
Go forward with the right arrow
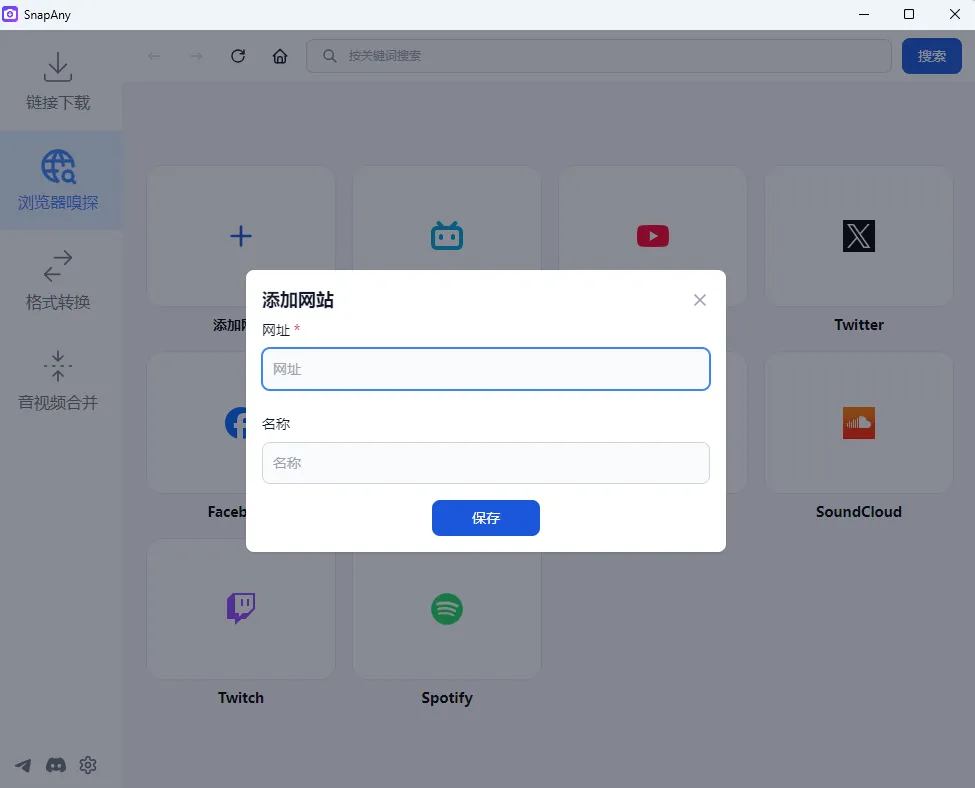196,56
